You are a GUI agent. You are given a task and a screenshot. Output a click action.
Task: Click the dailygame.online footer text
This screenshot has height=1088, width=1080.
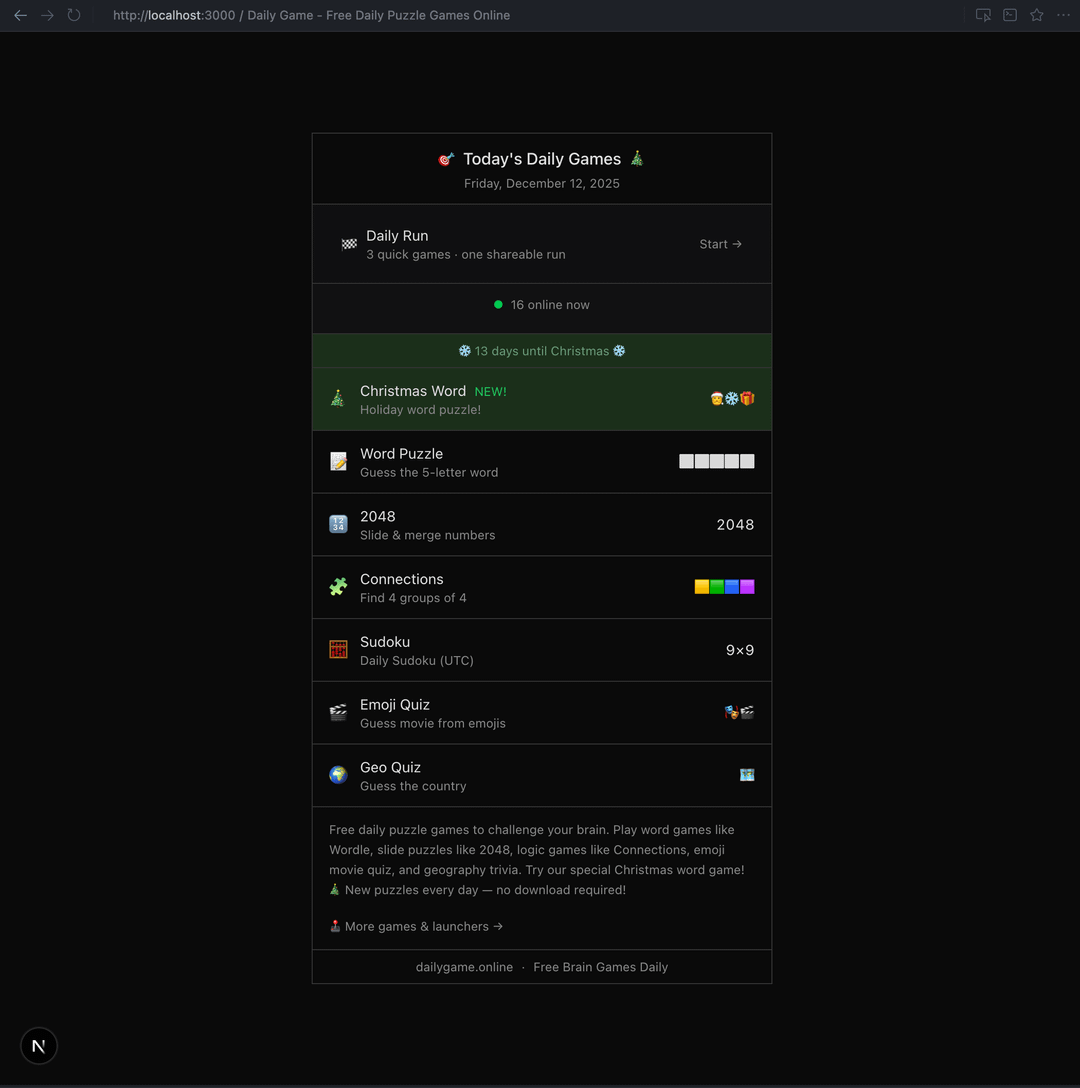464,967
